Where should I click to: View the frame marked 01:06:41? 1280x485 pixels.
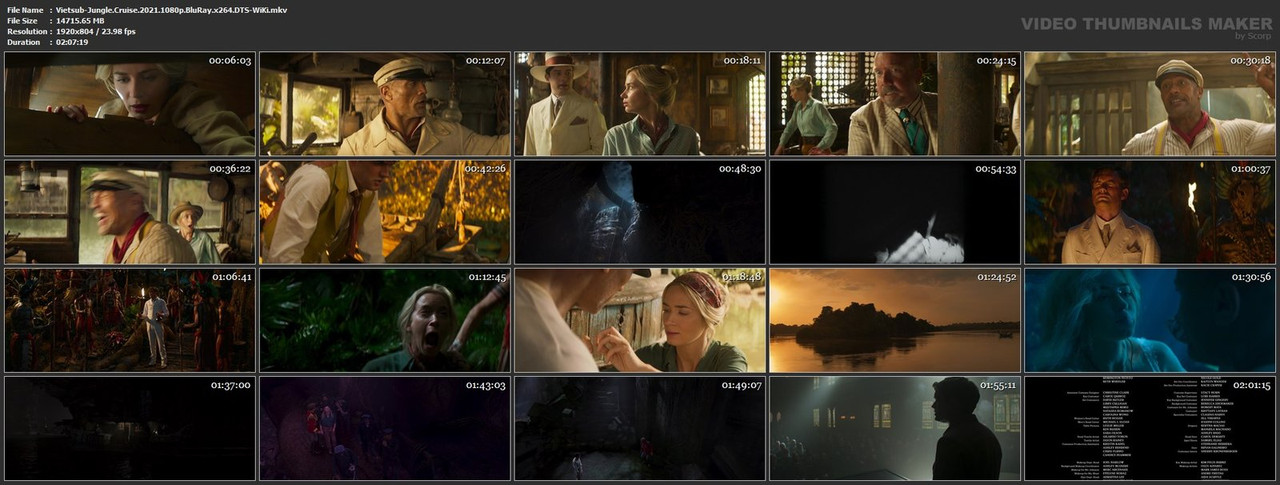click(130, 320)
